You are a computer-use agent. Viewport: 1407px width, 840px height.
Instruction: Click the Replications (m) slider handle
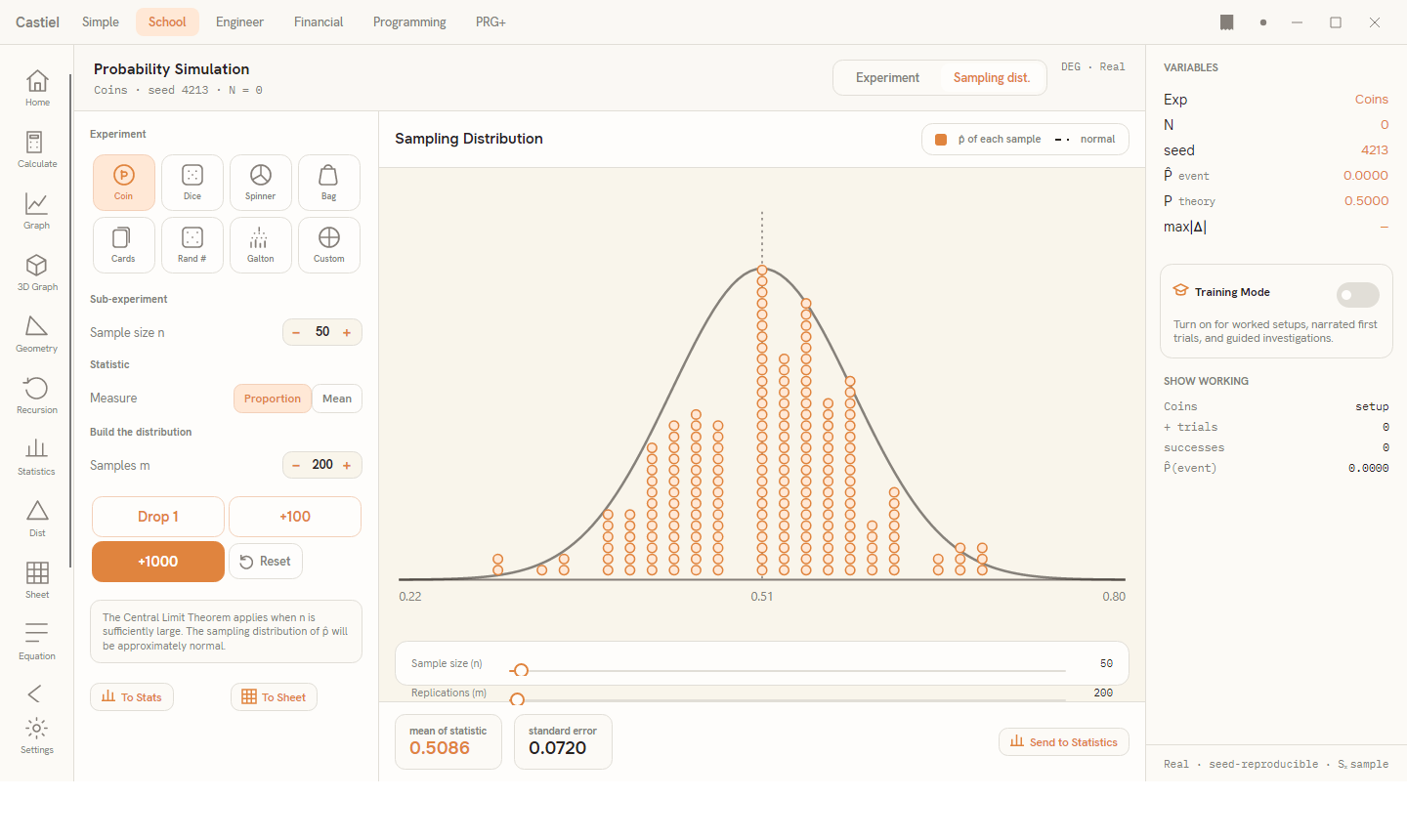click(517, 699)
